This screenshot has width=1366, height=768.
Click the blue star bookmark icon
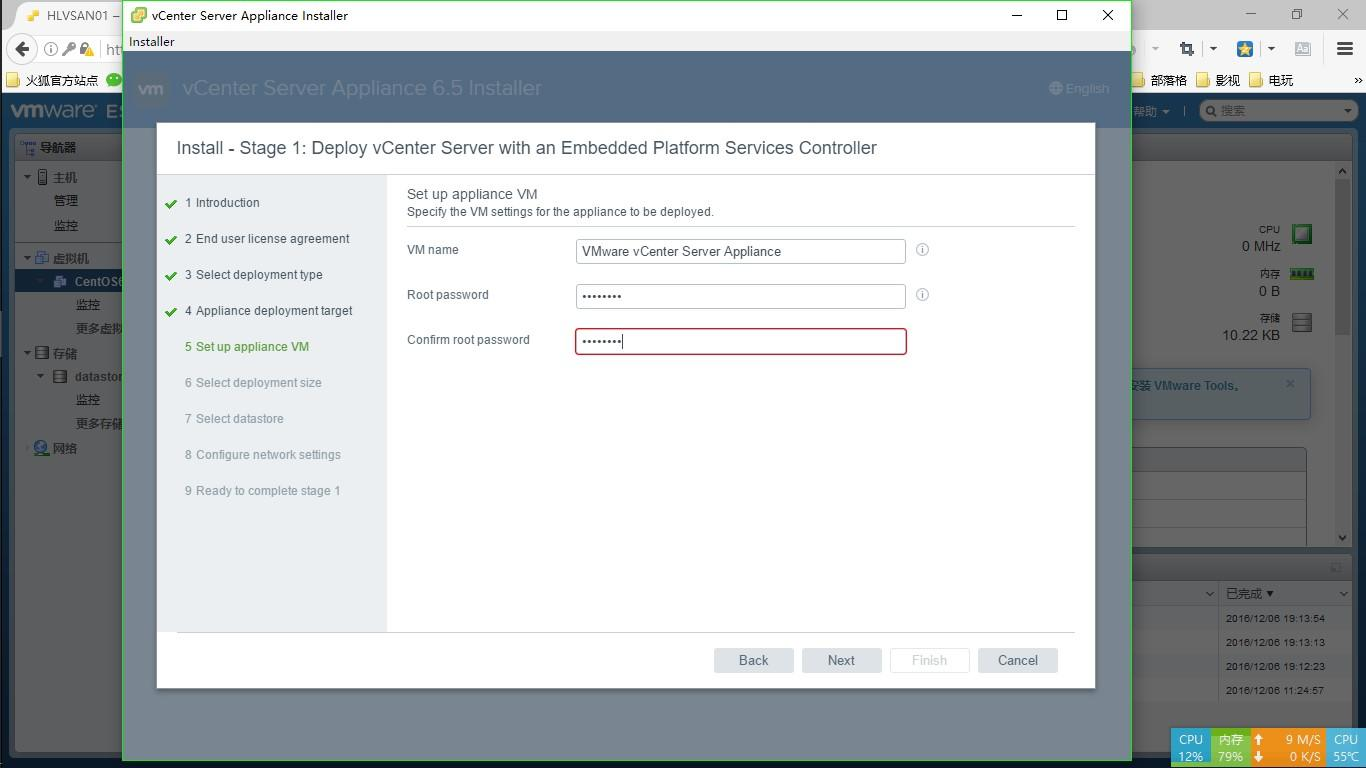1245,48
